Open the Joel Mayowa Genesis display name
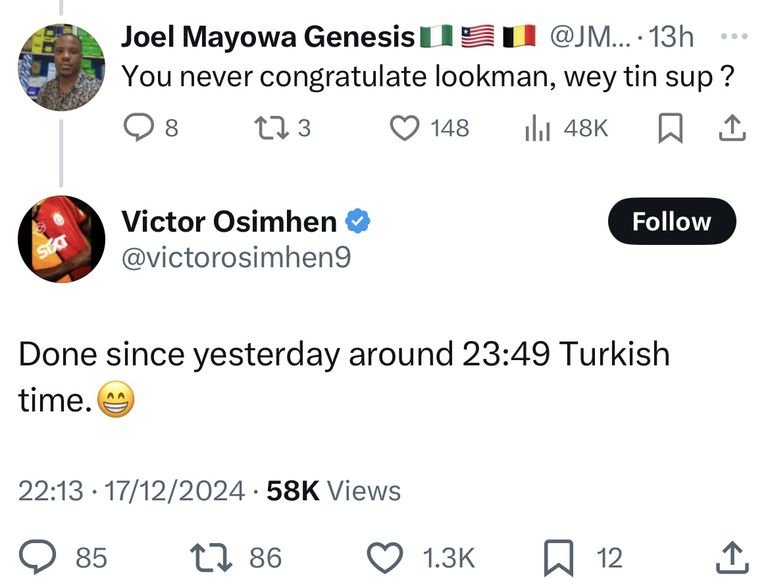Screen dimensions: 770x578 [x=267, y=37]
